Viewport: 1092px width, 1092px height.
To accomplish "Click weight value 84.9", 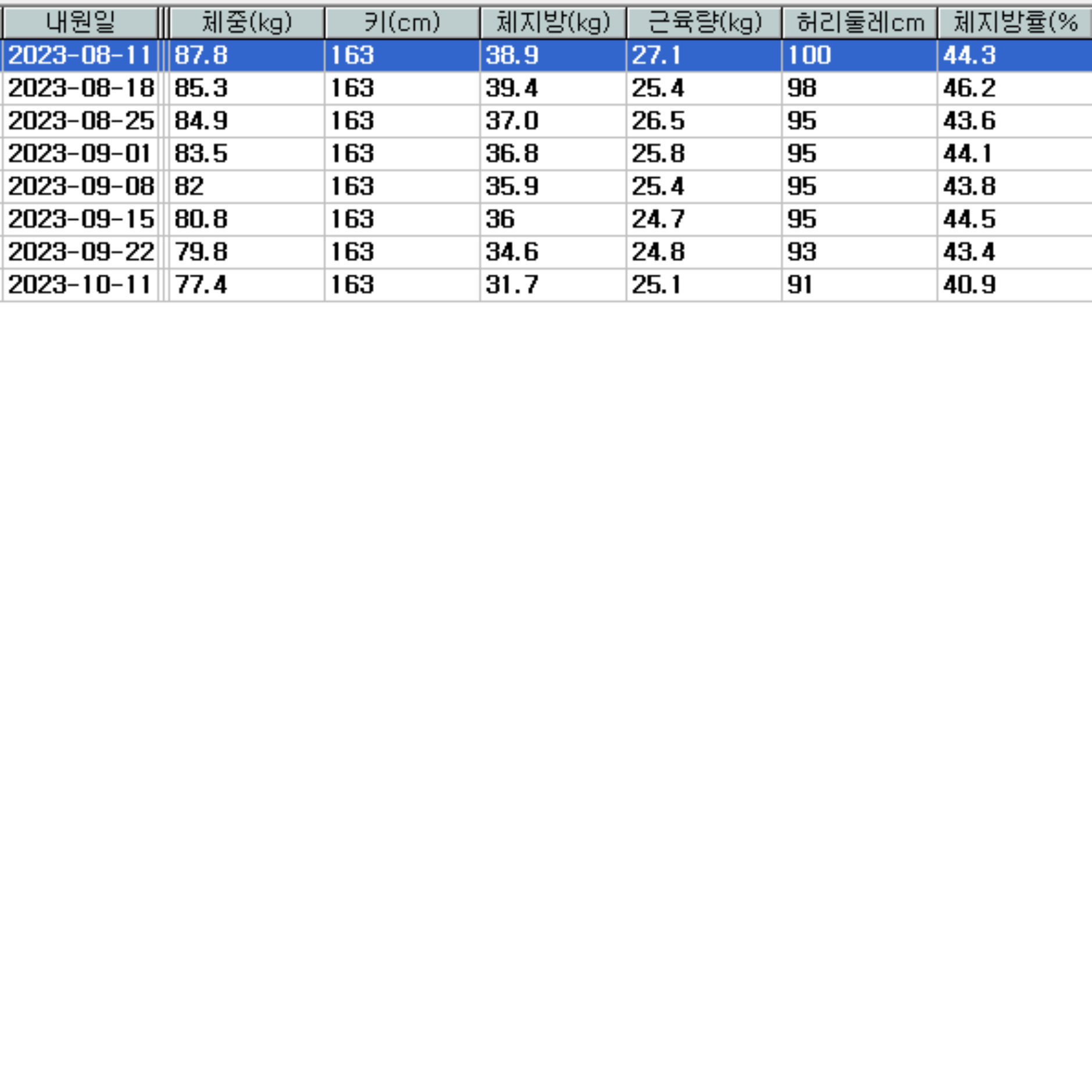I will (x=201, y=121).
